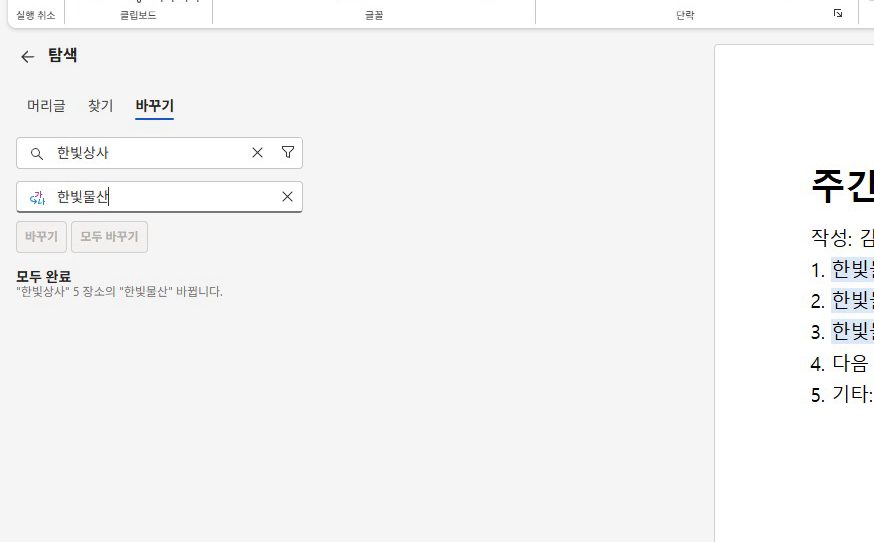Switch to the 머리글 tab
Viewport: 874px width, 542px height.
pos(46,105)
